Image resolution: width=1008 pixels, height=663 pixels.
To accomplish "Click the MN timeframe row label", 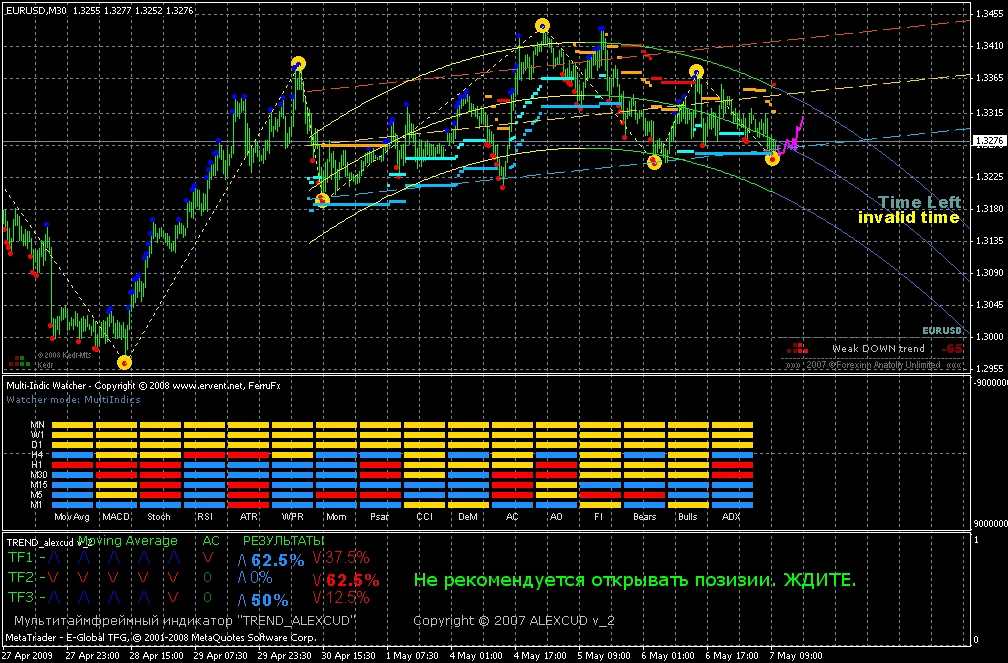I will [36, 425].
